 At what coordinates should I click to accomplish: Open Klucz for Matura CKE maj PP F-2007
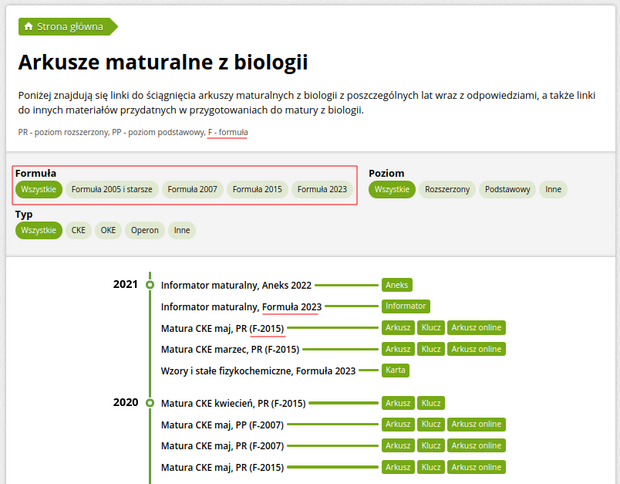(x=431, y=424)
